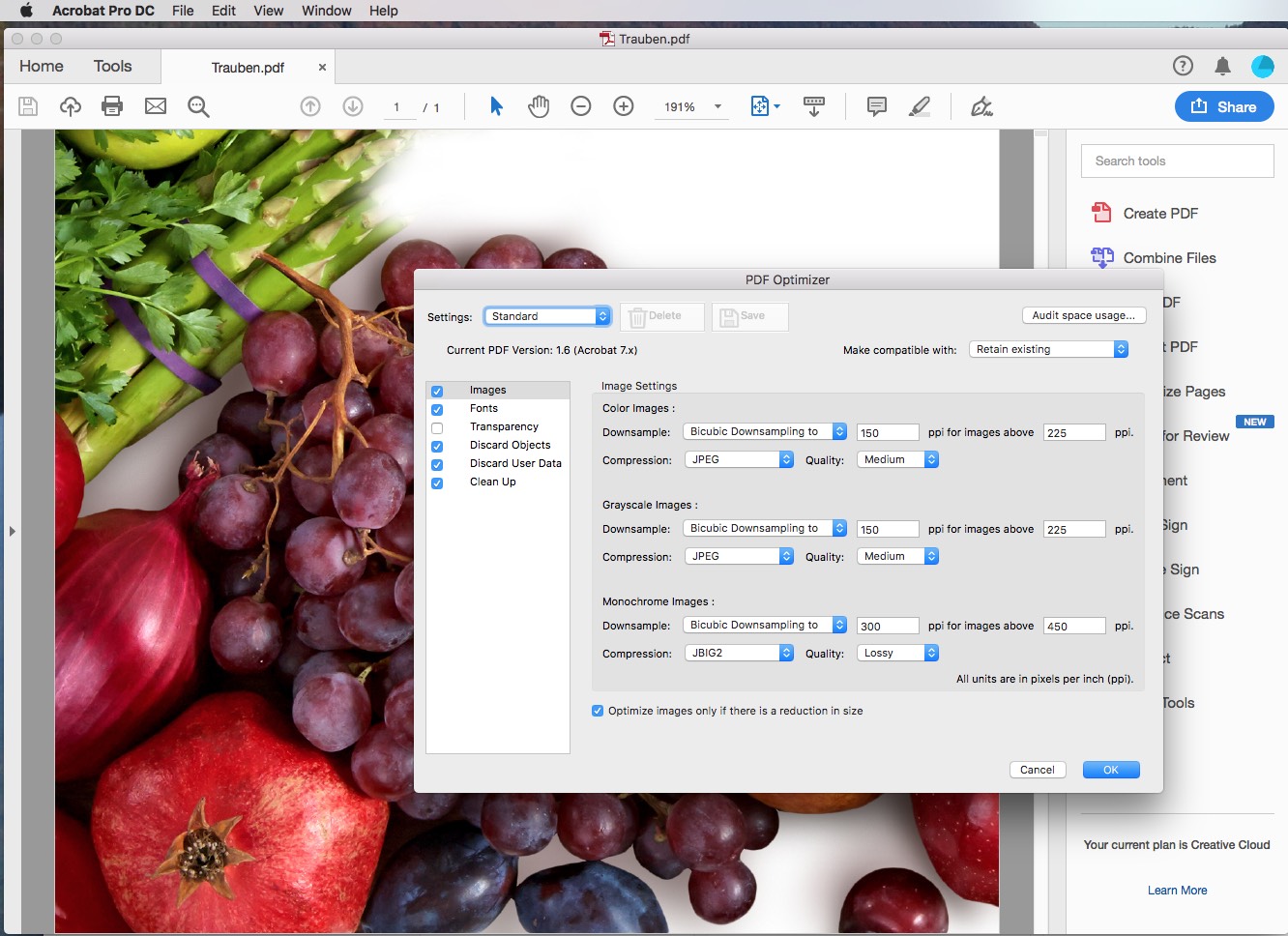Switch to the Tools tab
Viewport: 1288px width, 936px height.
[x=113, y=66]
